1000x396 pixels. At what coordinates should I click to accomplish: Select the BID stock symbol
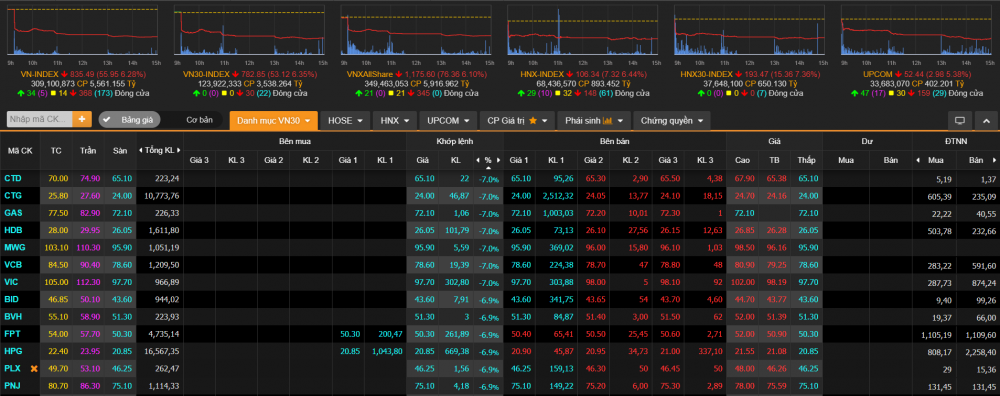pos(11,298)
